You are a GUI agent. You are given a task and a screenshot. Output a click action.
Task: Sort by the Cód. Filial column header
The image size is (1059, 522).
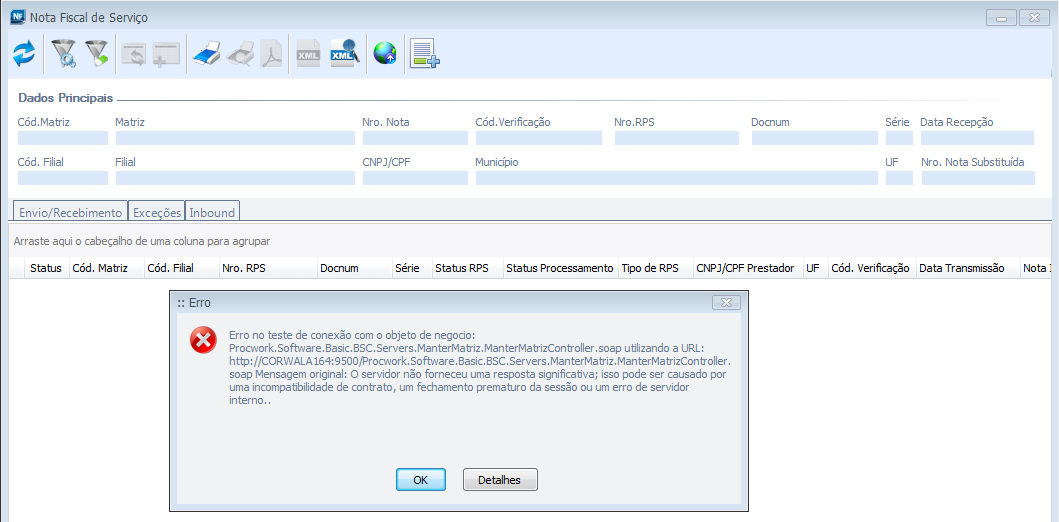[181, 268]
